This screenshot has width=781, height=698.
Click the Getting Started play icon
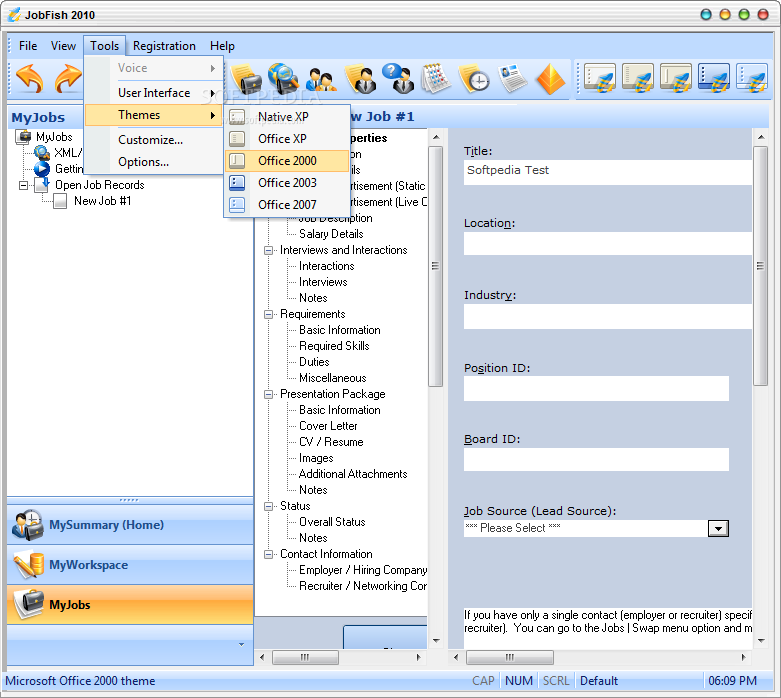coord(42,169)
